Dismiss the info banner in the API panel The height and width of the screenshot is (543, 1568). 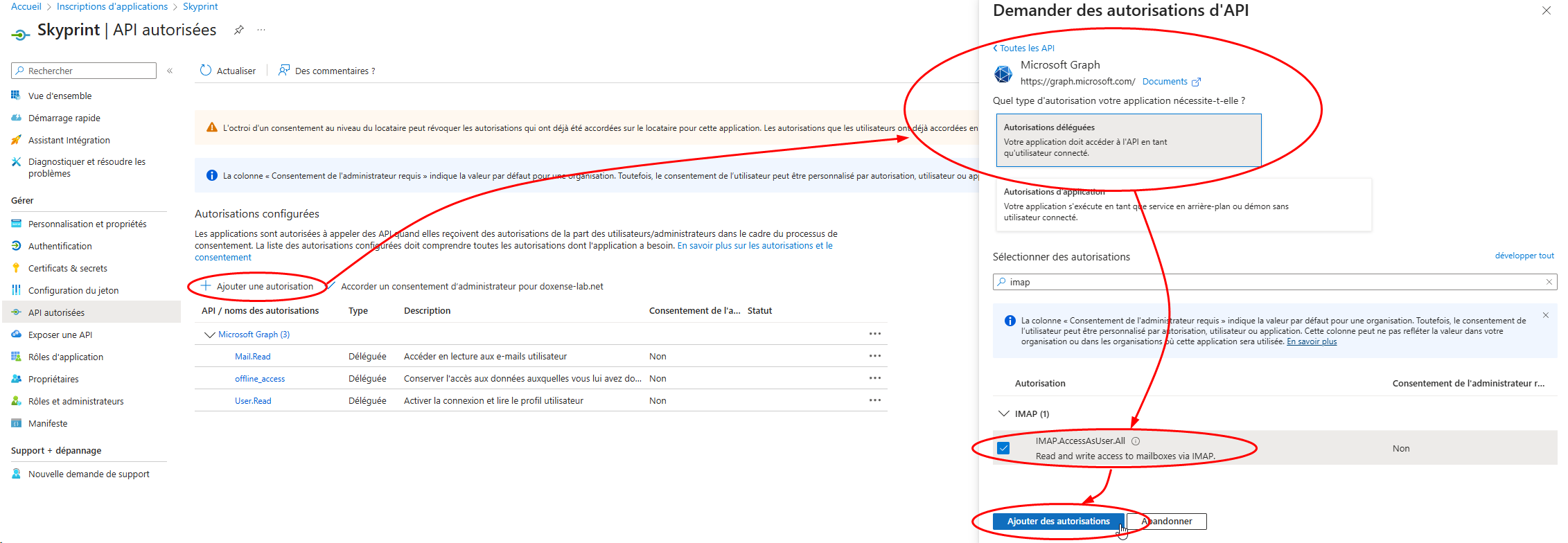(1545, 316)
